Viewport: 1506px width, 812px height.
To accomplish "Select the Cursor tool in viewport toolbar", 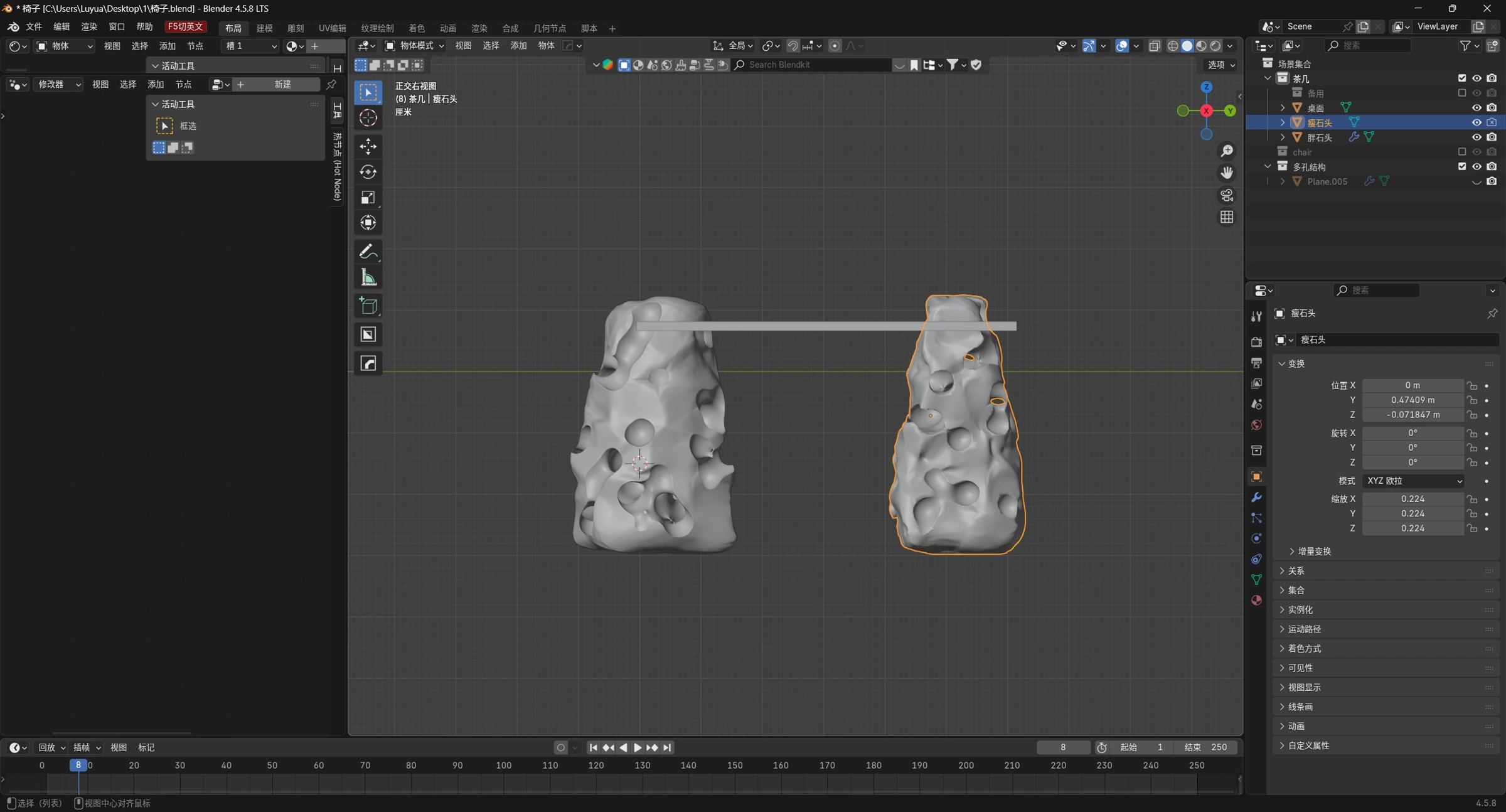I will (x=368, y=118).
